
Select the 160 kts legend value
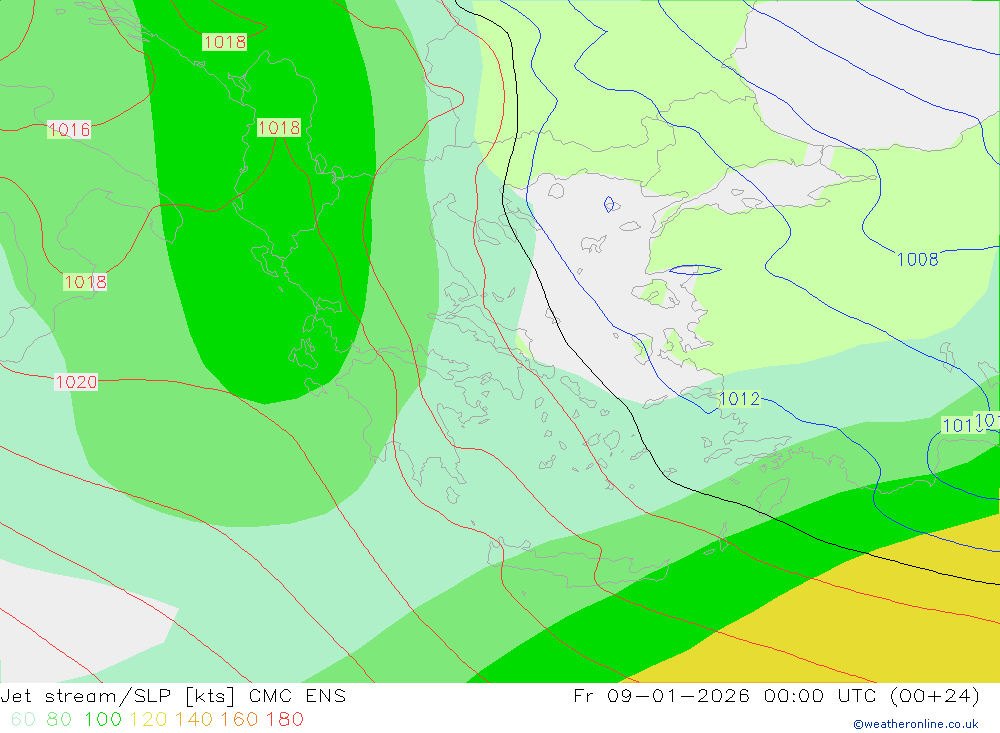point(239,720)
